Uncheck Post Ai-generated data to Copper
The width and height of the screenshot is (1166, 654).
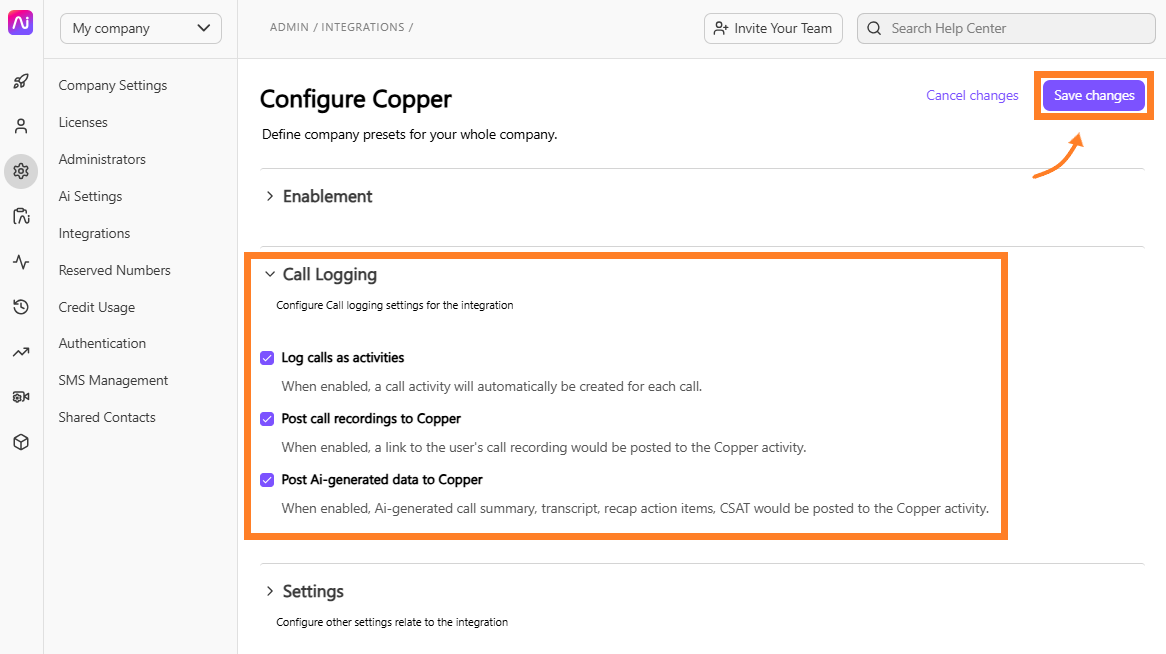[267, 480]
